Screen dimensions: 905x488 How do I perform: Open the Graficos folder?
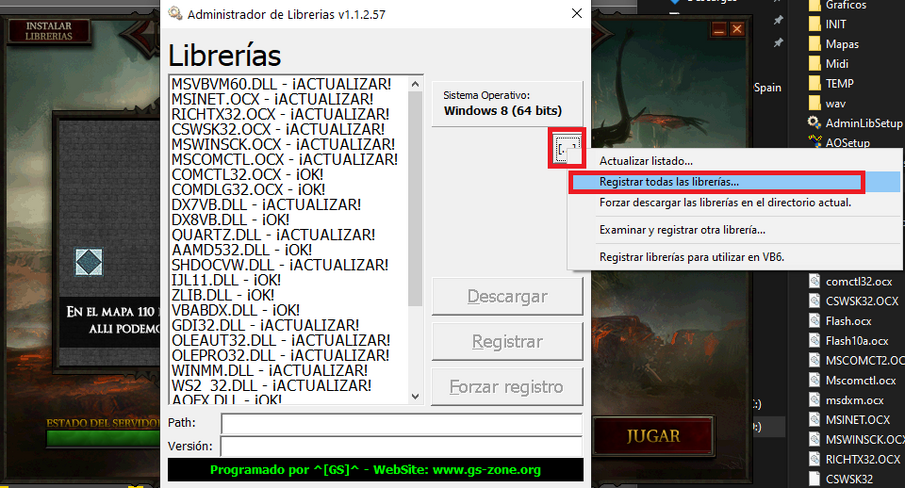837,5
